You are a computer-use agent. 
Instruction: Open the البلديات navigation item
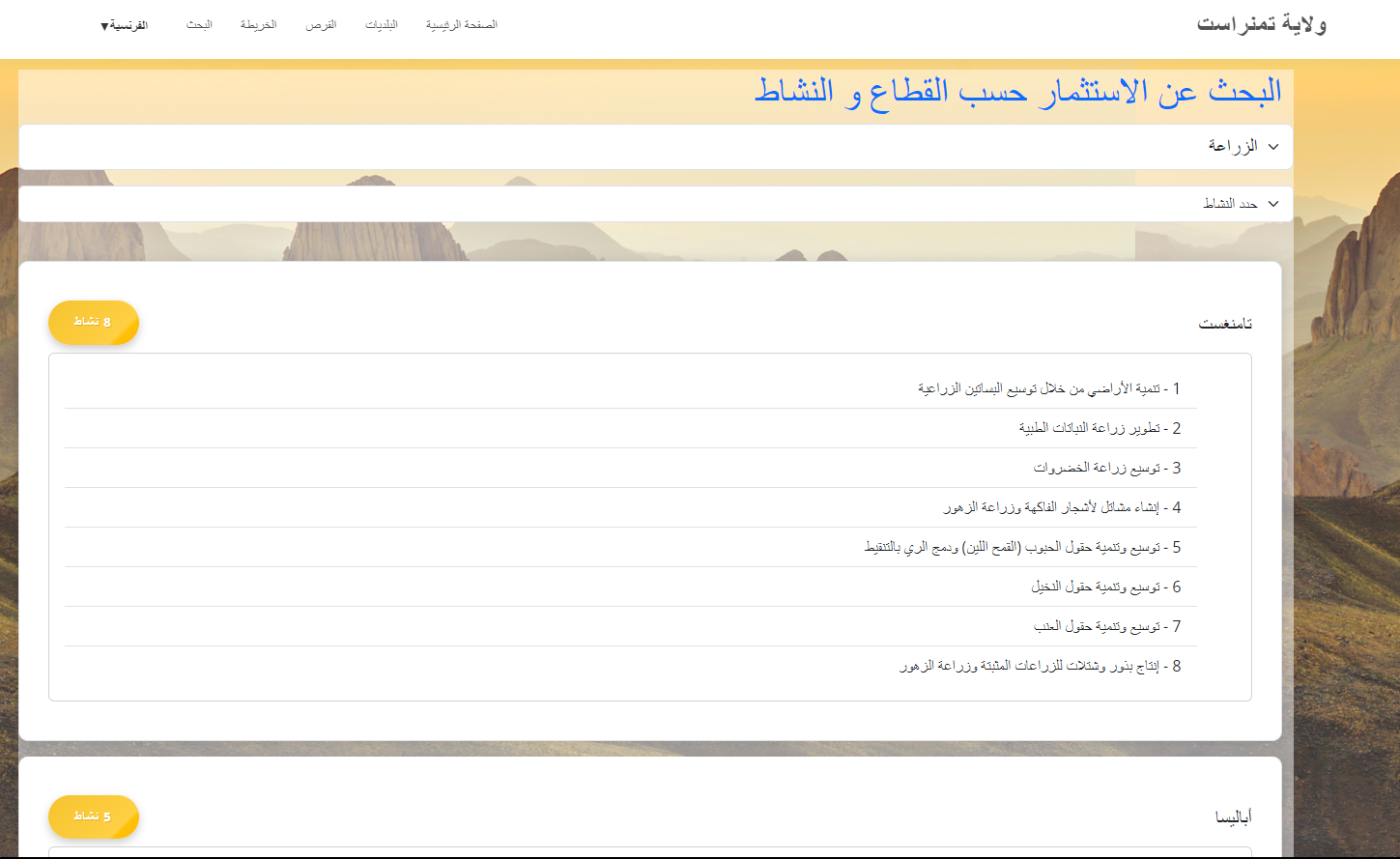pyautogui.click(x=381, y=25)
